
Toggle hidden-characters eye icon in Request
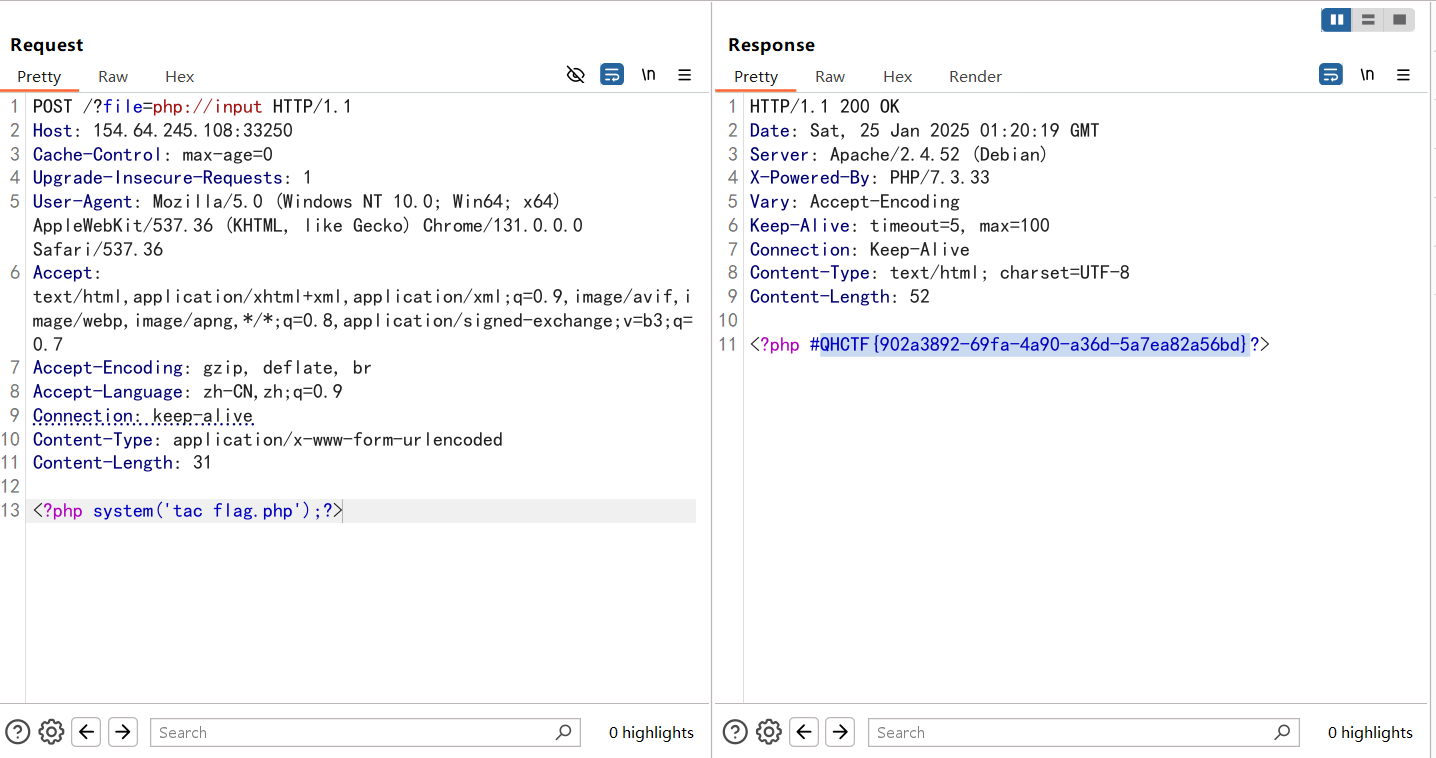(x=575, y=74)
